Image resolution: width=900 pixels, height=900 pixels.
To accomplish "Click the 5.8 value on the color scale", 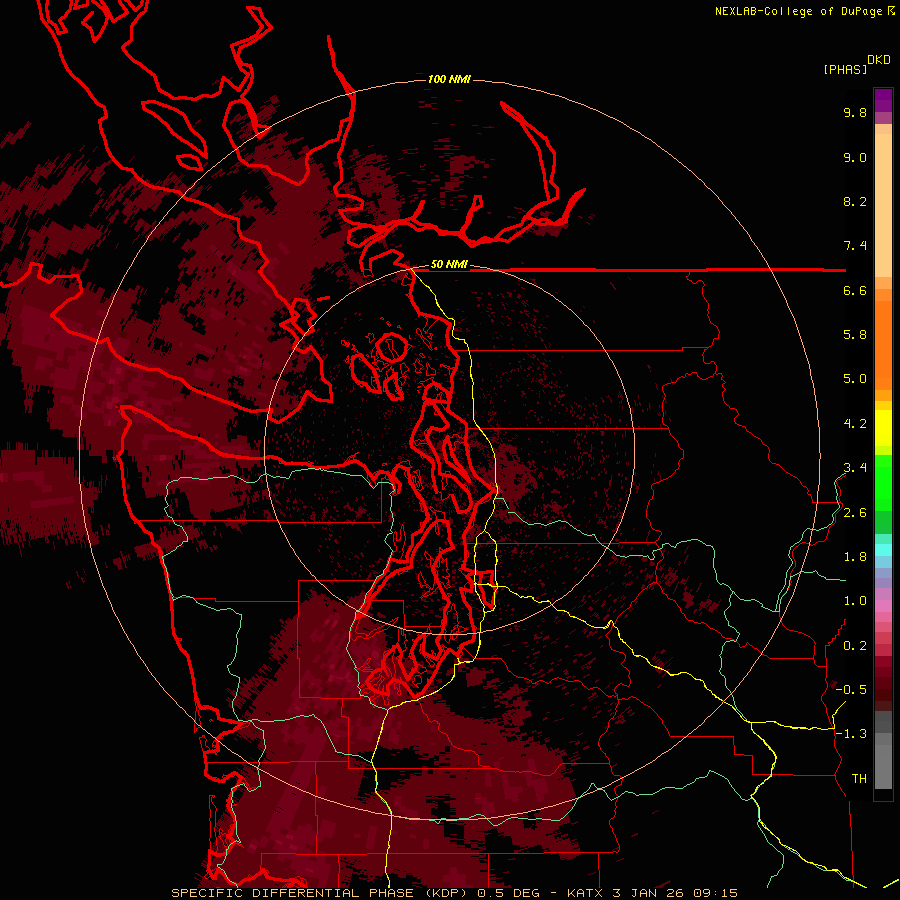I will (855, 335).
